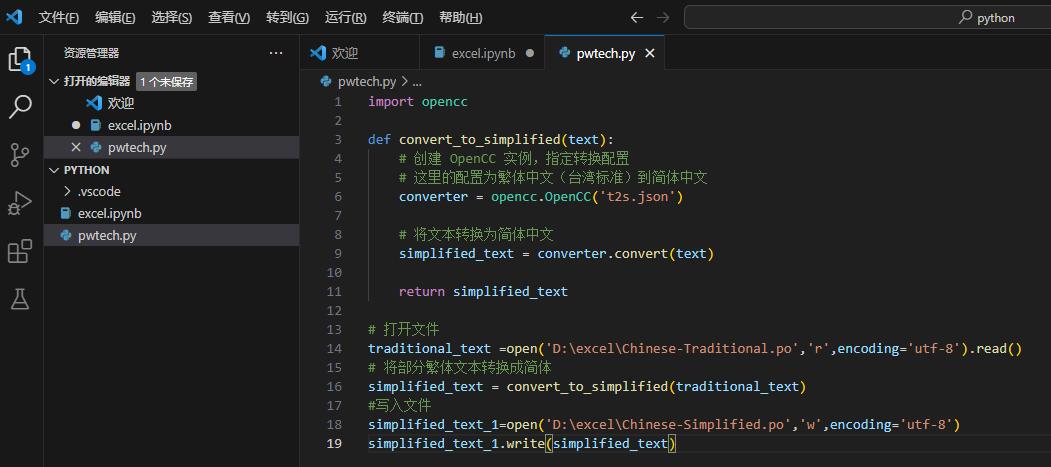Open the Extensions view icon

[19, 251]
